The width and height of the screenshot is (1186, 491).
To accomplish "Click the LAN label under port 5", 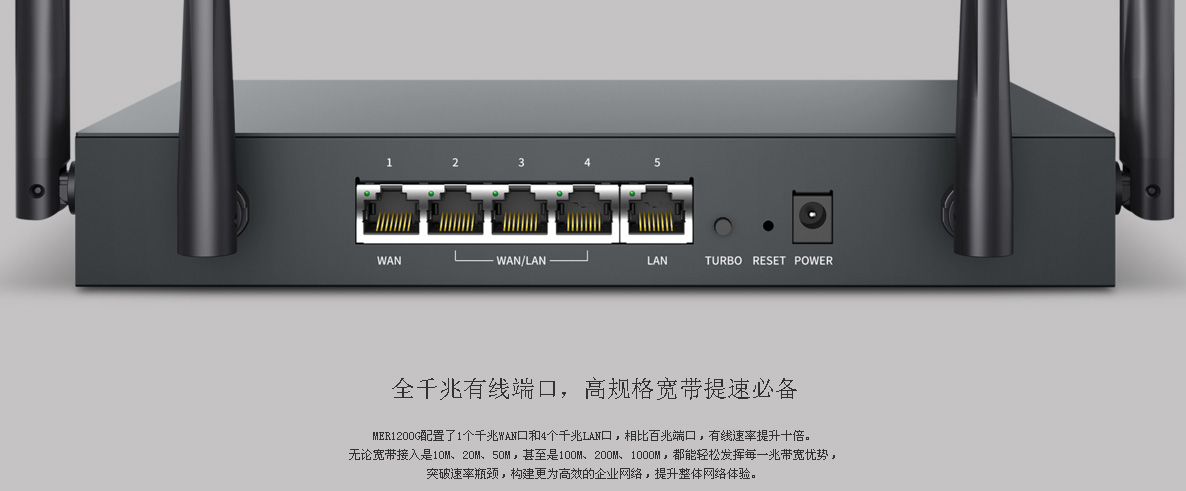I will tap(657, 261).
